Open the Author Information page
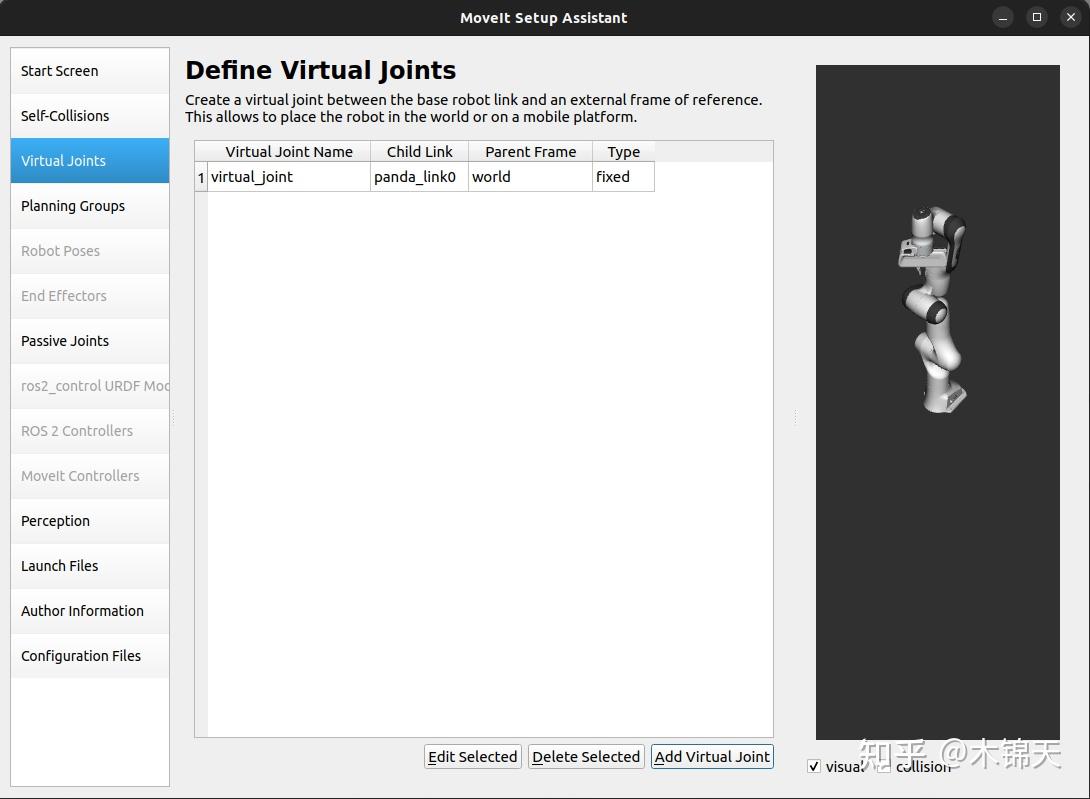Image resolution: width=1090 pixels, height=799 pixels. point(82,610)
